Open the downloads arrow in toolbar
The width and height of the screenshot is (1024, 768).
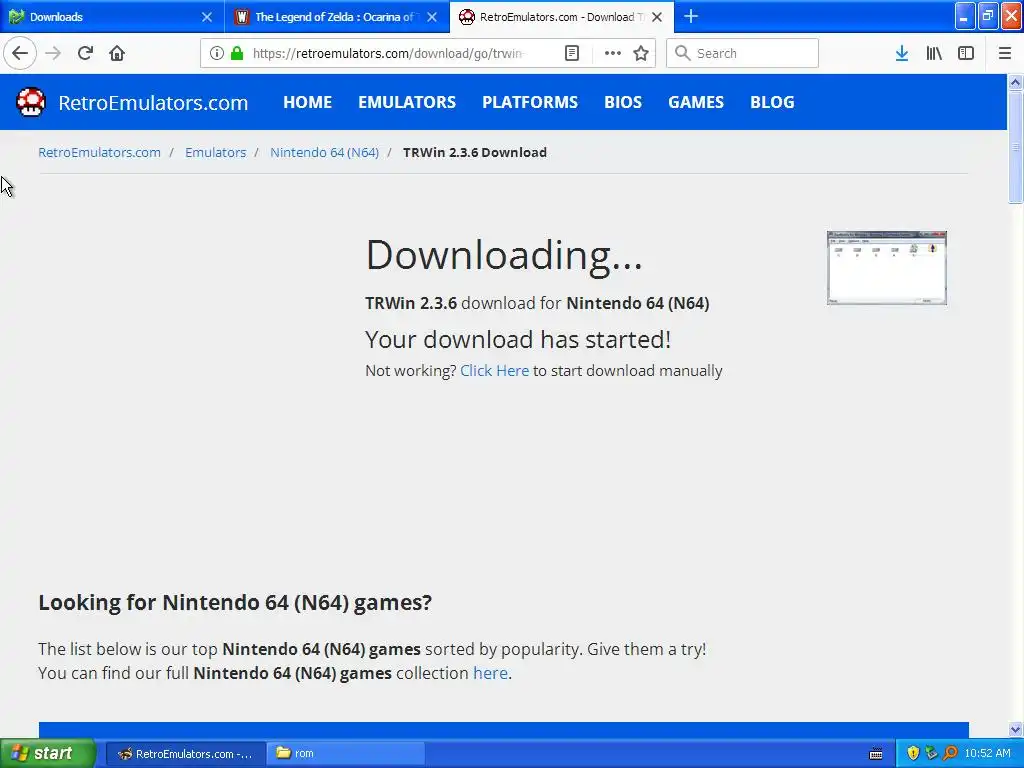[x=902, y=54]
